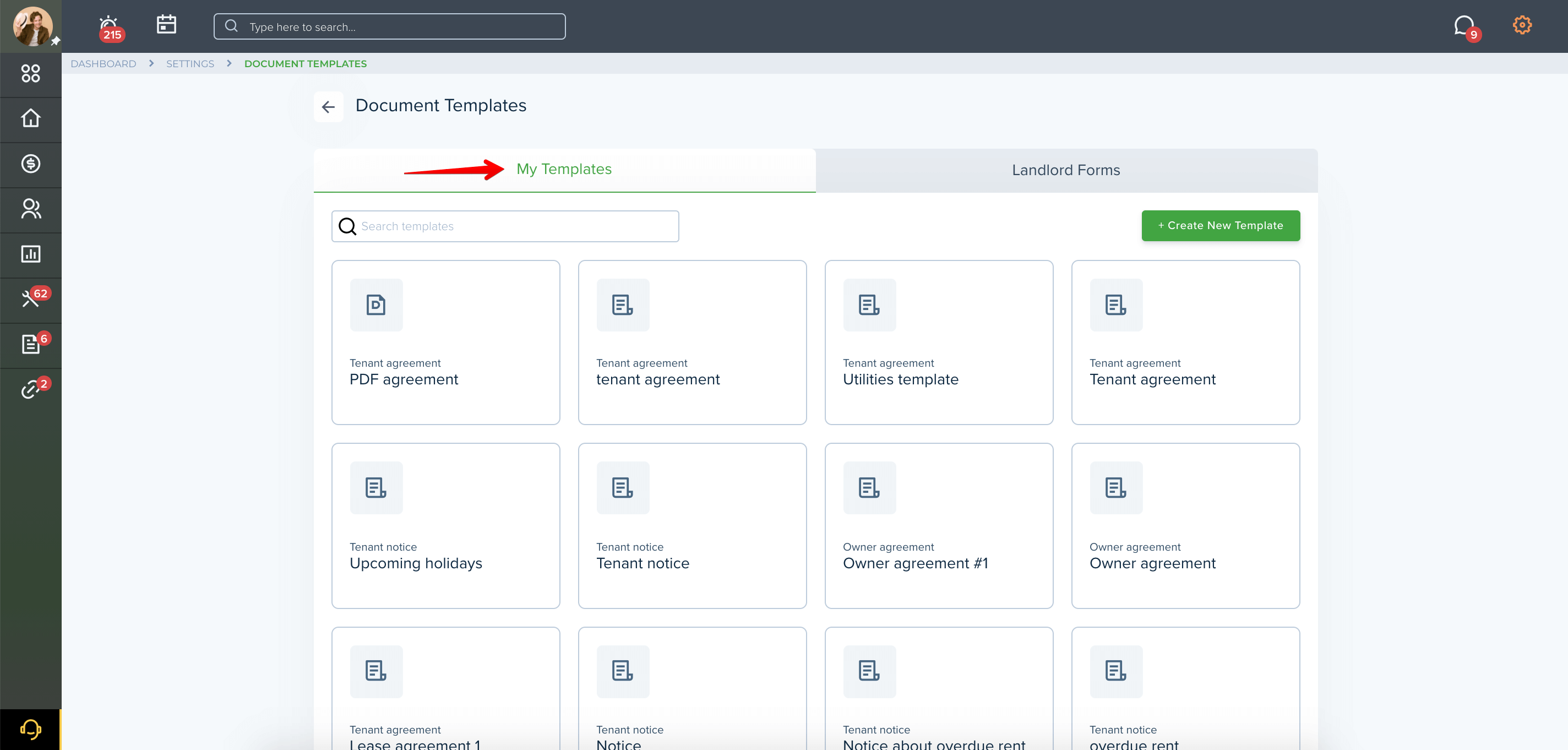Click DOCUMENT TEMPLATES breadcrumb

click(x=306, y=64)
